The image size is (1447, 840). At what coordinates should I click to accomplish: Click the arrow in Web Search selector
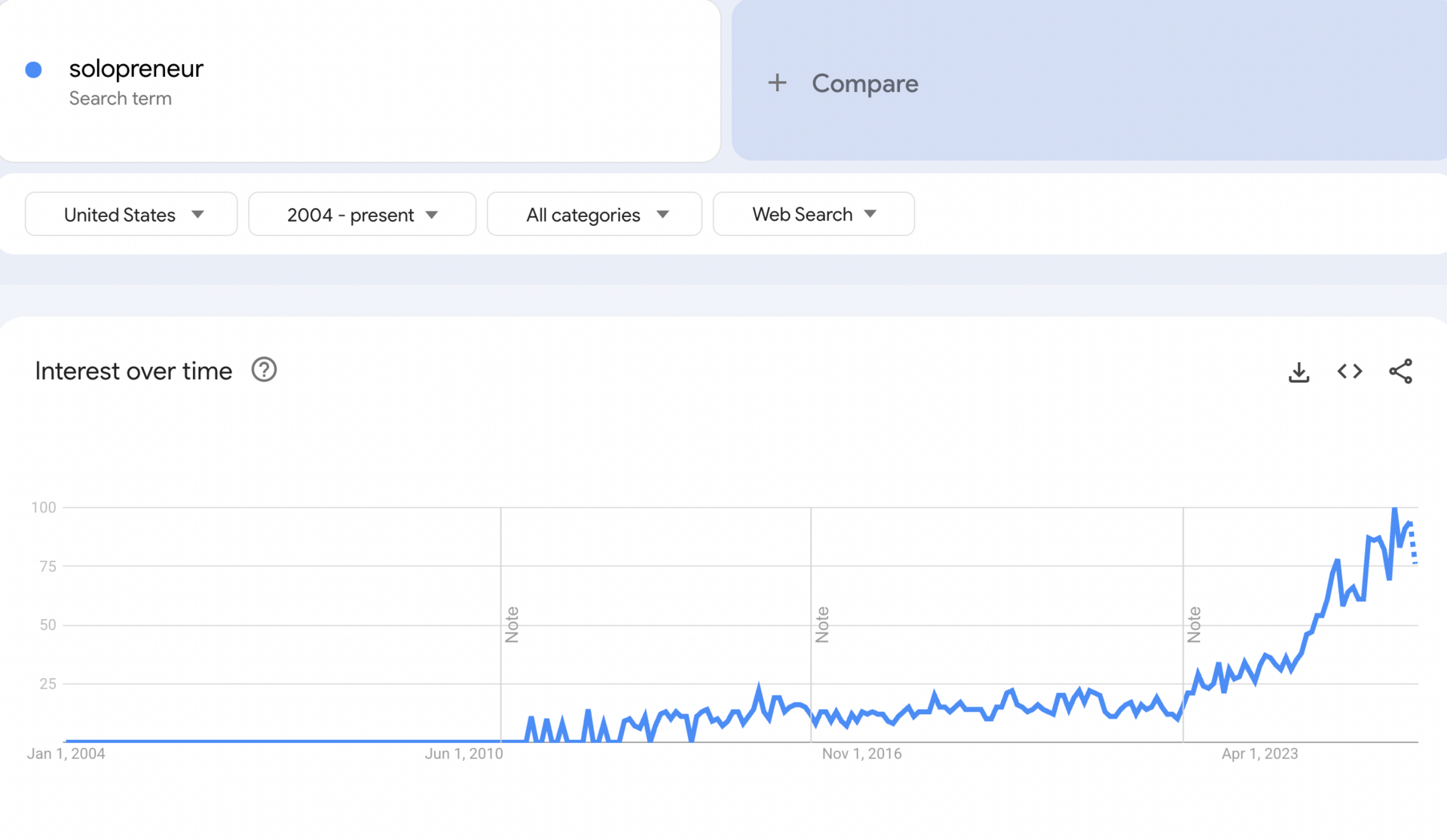click(x=870, y=215)
